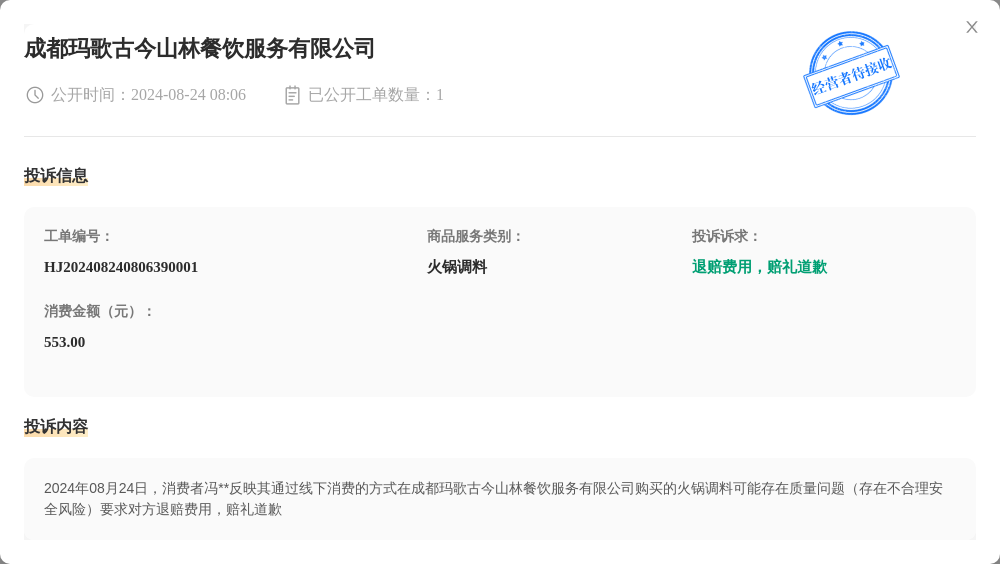Click the 工单编号 label
The height and width of the screenshot is (564, 1000).
(78, 237)
